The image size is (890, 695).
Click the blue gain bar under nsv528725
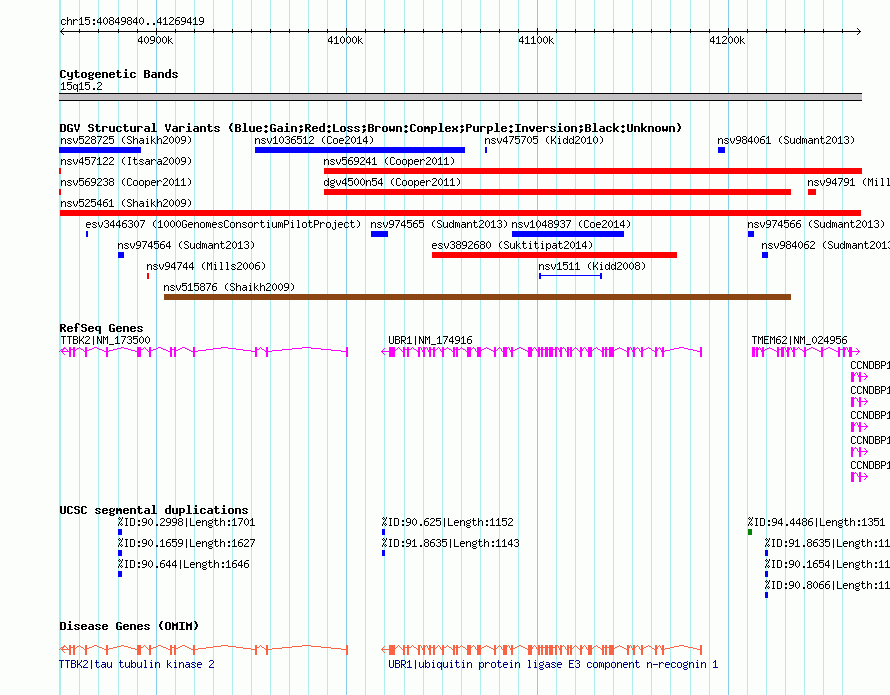[100, 150]
